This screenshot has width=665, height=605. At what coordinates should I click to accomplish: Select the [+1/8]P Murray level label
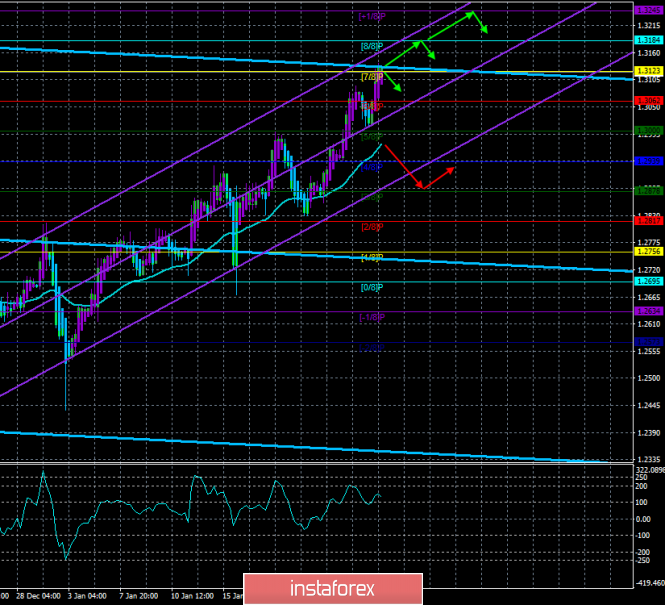point(372,17)
